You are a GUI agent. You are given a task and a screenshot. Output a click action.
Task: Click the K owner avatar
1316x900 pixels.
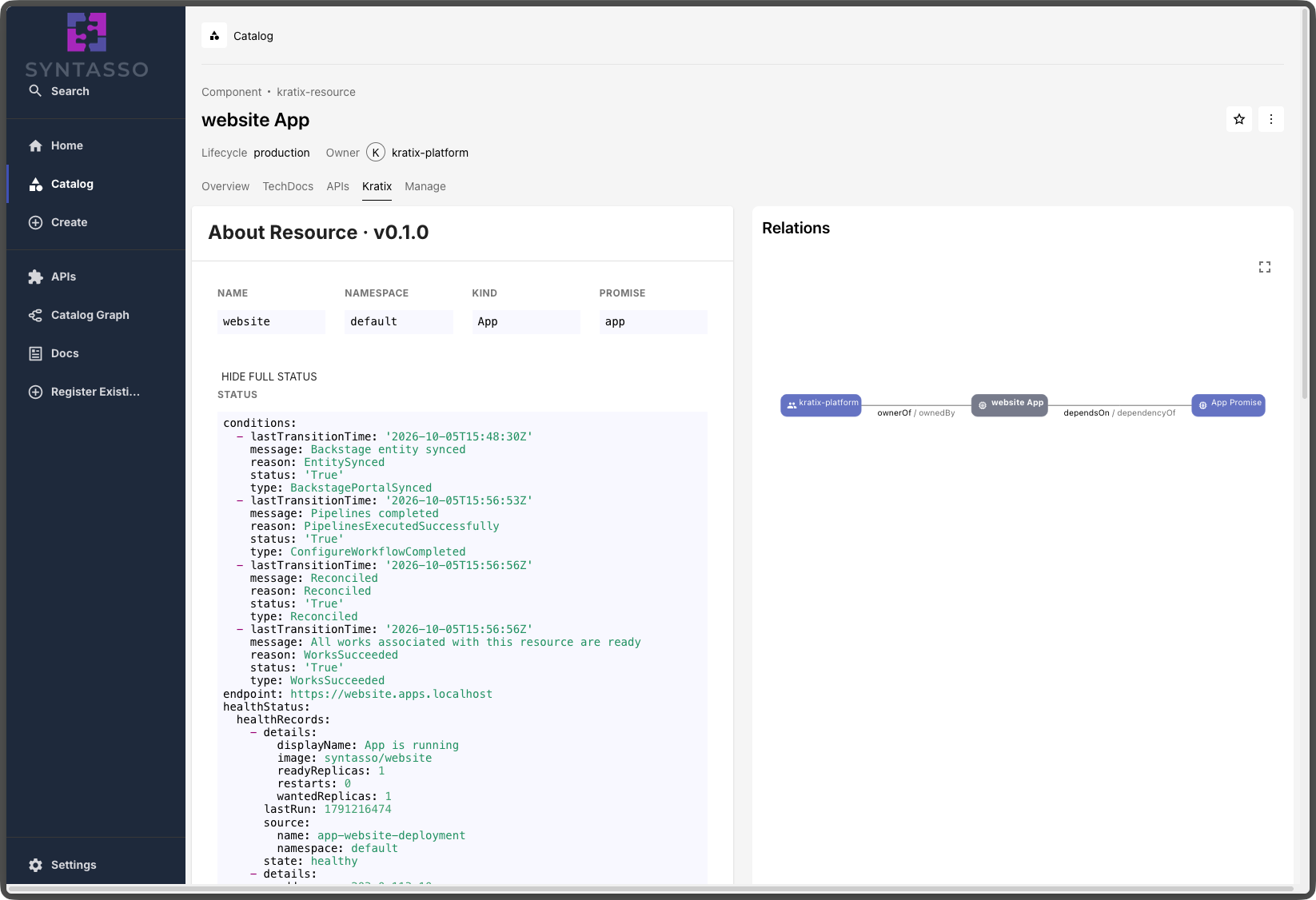376,153
